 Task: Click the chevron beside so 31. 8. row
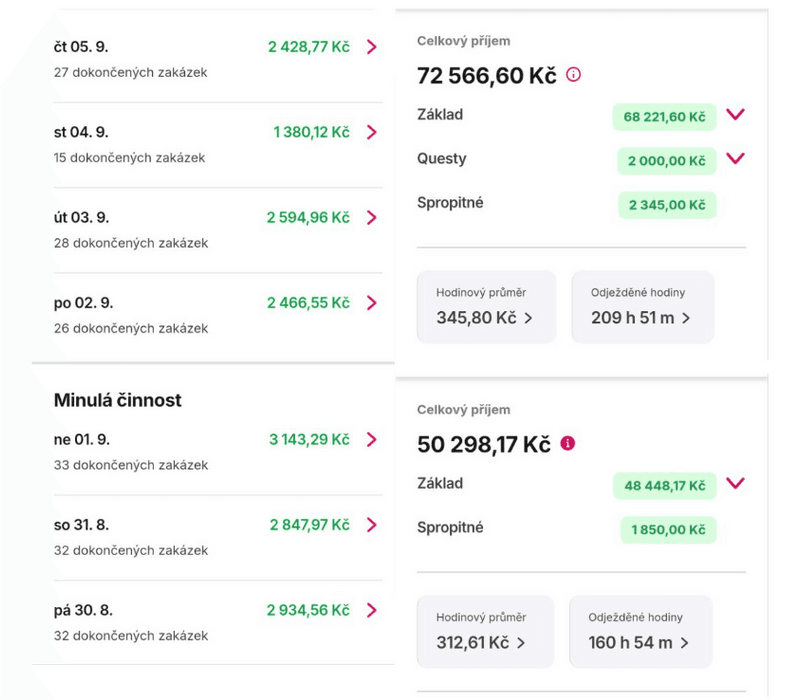tap(369, 524)
